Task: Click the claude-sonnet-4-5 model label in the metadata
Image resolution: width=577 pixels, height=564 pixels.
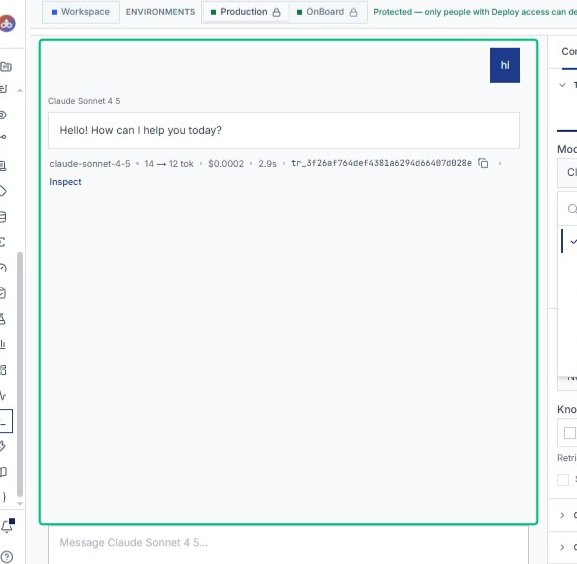Action: tap(90, 164)
